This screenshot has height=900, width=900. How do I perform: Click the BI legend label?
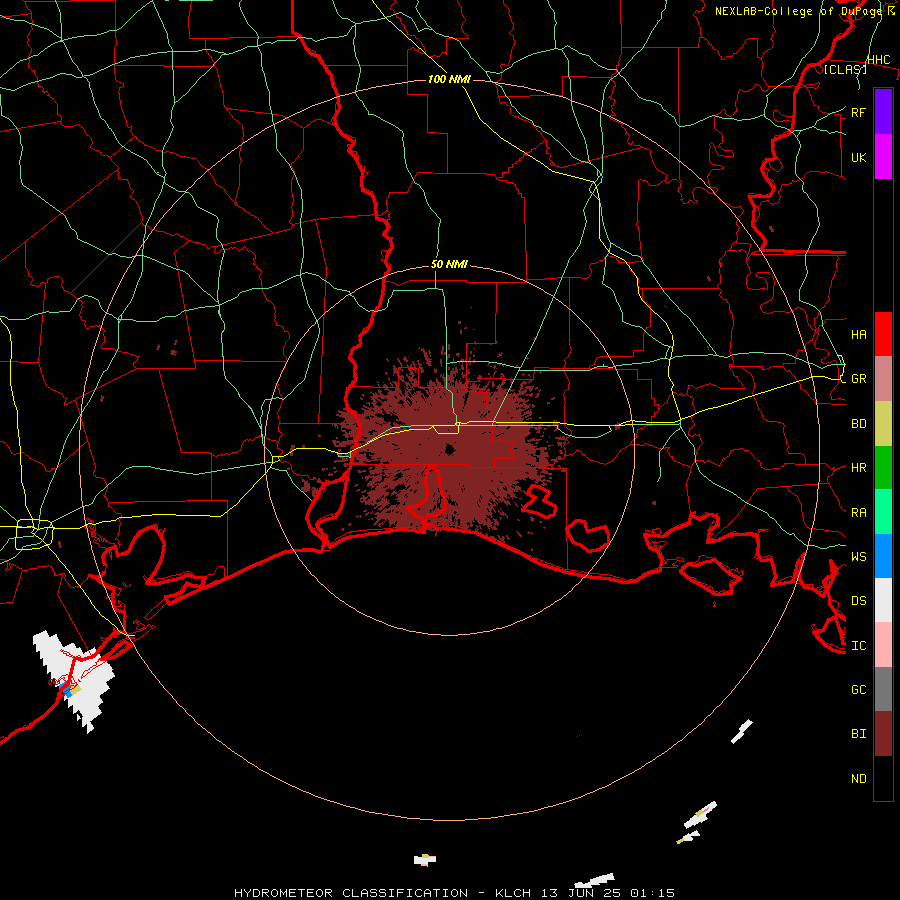[x=858, y=734]
